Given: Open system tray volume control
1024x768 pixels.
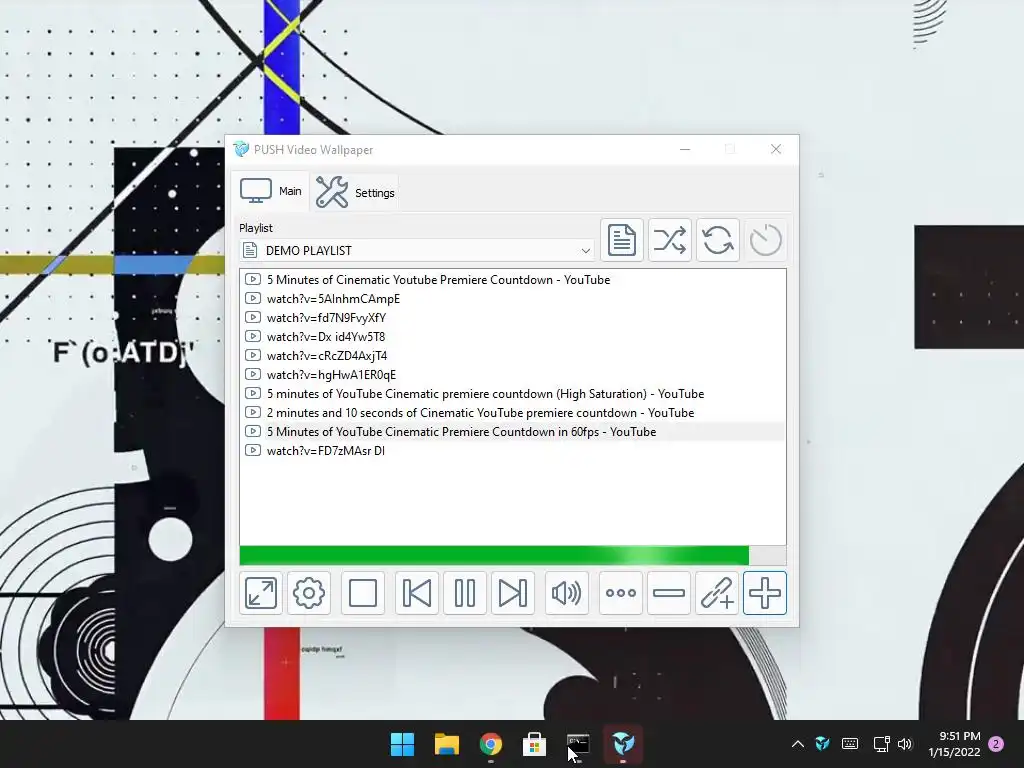Looking at the screenshot, I should (x=904, y=744).
